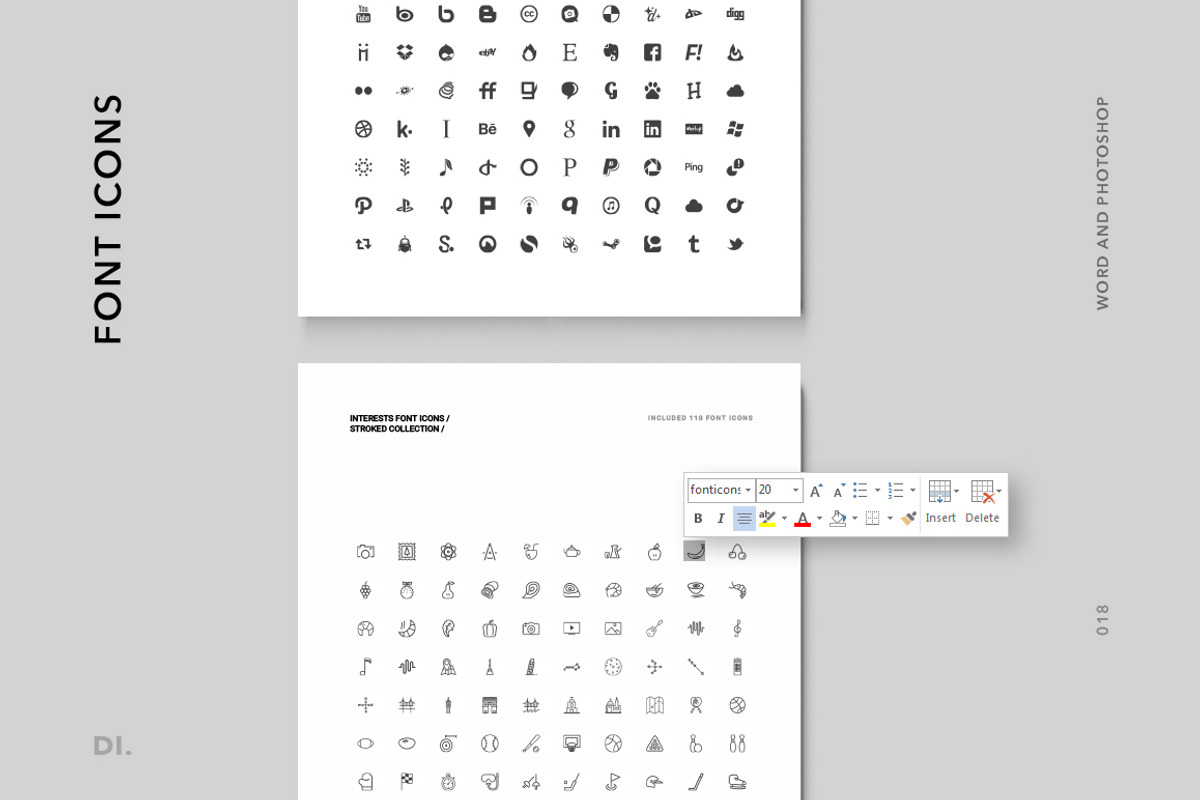
Task: Select the PlayStation font icon
Action: (404, 206)
